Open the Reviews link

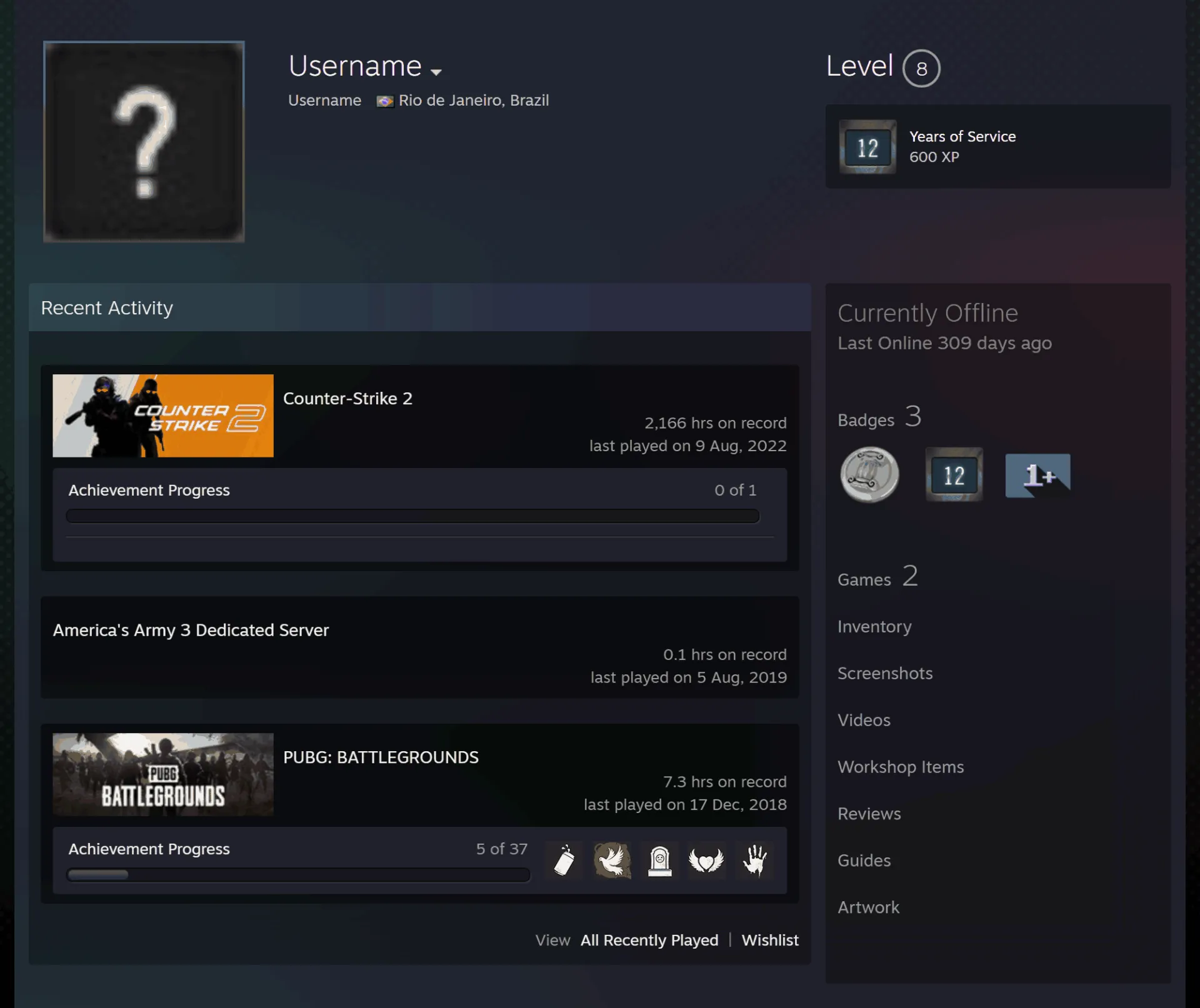pyautogui.click(x=869, y=814)
